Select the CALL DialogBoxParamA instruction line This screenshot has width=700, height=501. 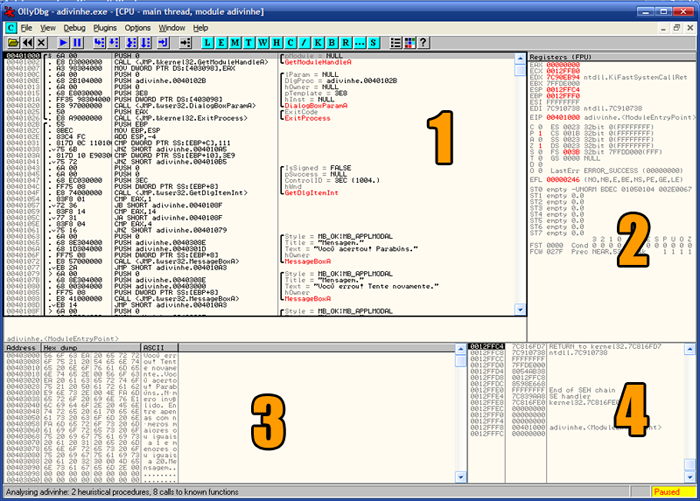(x=259, y=106)
